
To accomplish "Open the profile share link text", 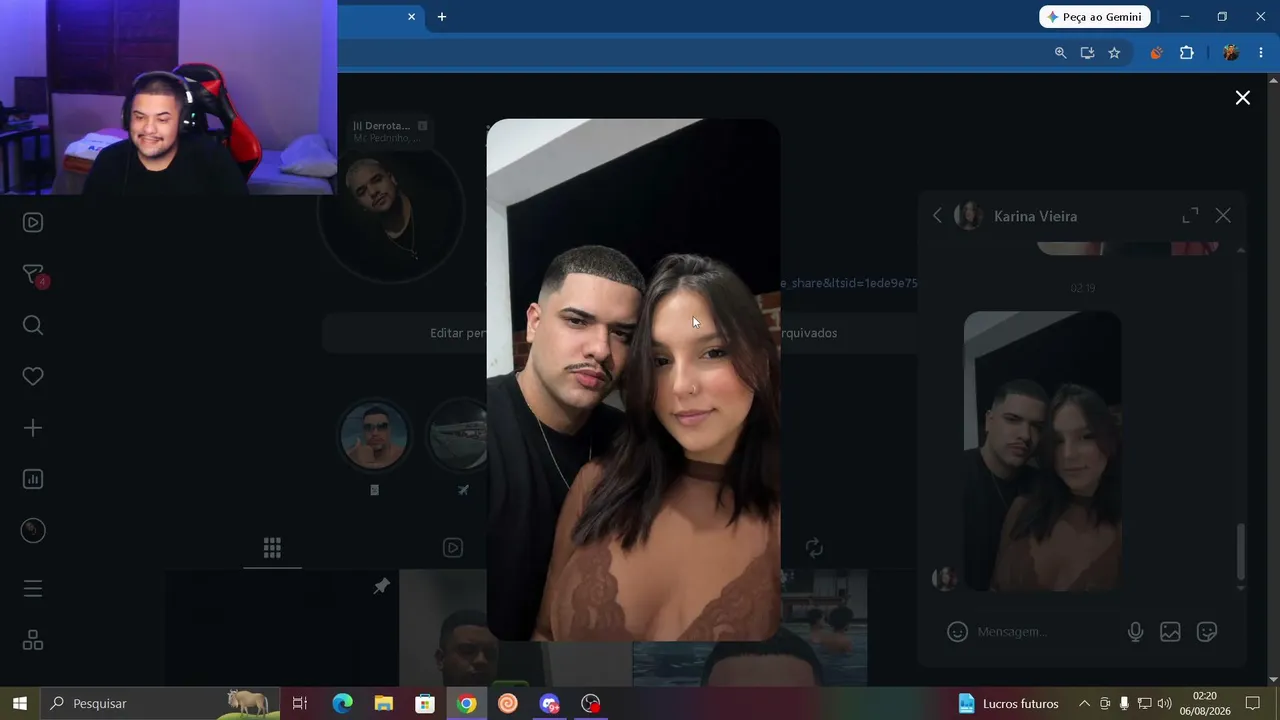I will [x=848, y=283].
